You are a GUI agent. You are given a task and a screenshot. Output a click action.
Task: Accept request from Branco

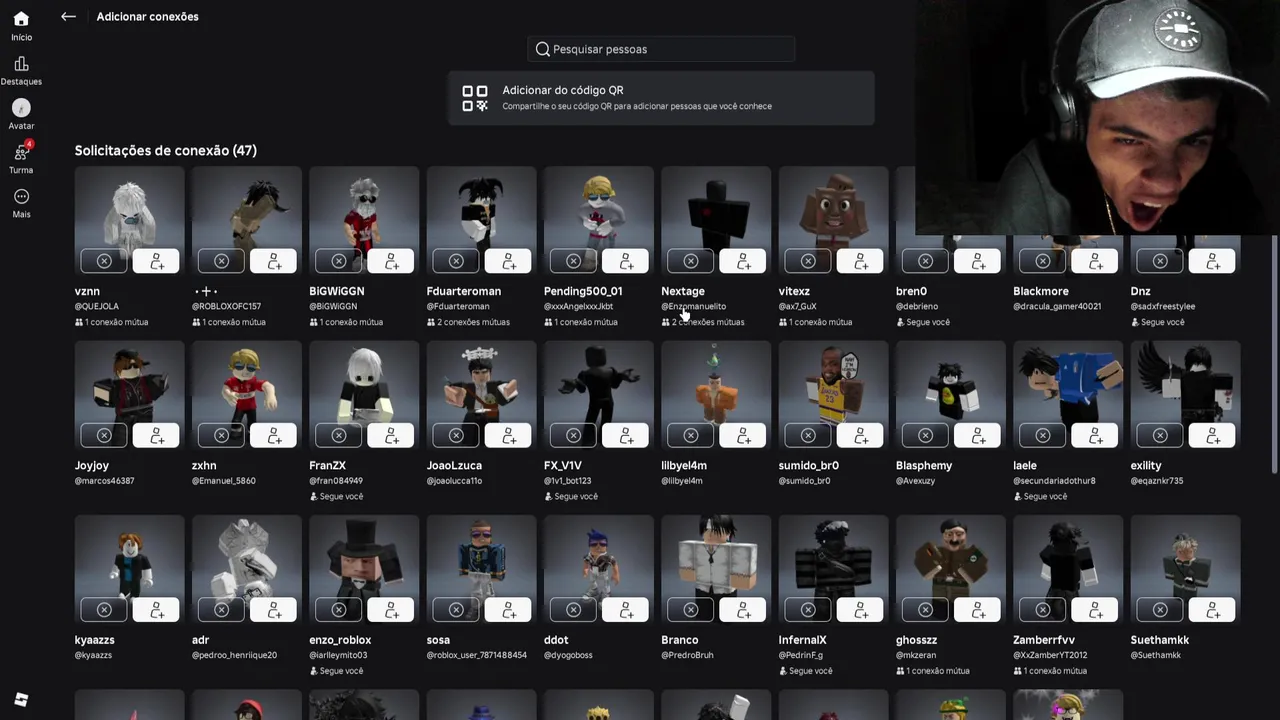[743, 609]
